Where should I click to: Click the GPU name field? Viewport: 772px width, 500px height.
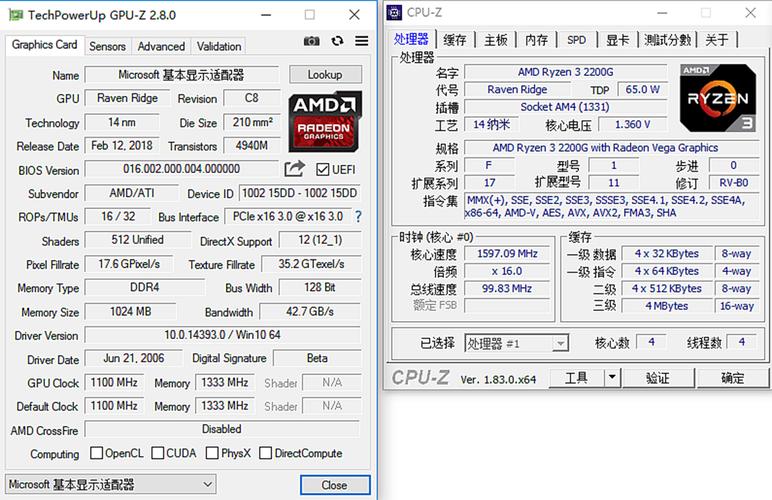181,75
